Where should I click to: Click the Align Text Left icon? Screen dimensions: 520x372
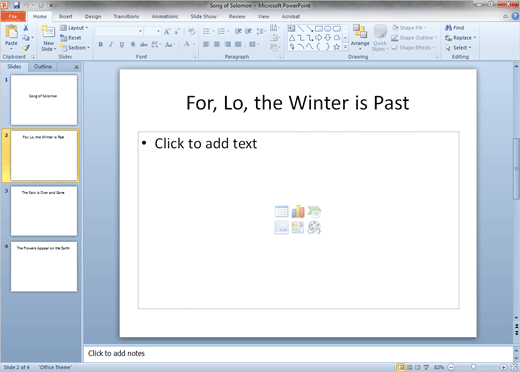pyautogui.click(x=206, y=44)
